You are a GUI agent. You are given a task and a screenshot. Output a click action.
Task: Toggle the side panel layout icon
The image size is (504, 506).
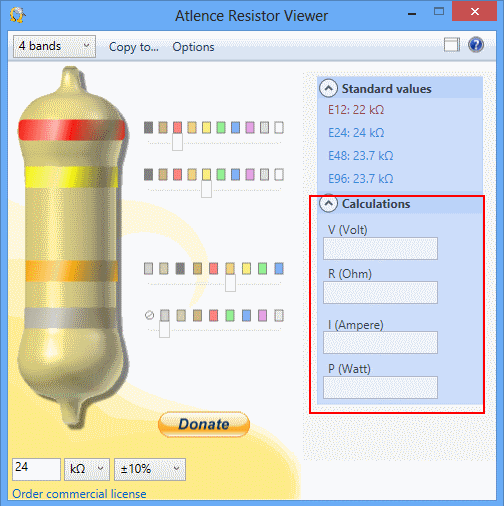(x=452, y=45)
